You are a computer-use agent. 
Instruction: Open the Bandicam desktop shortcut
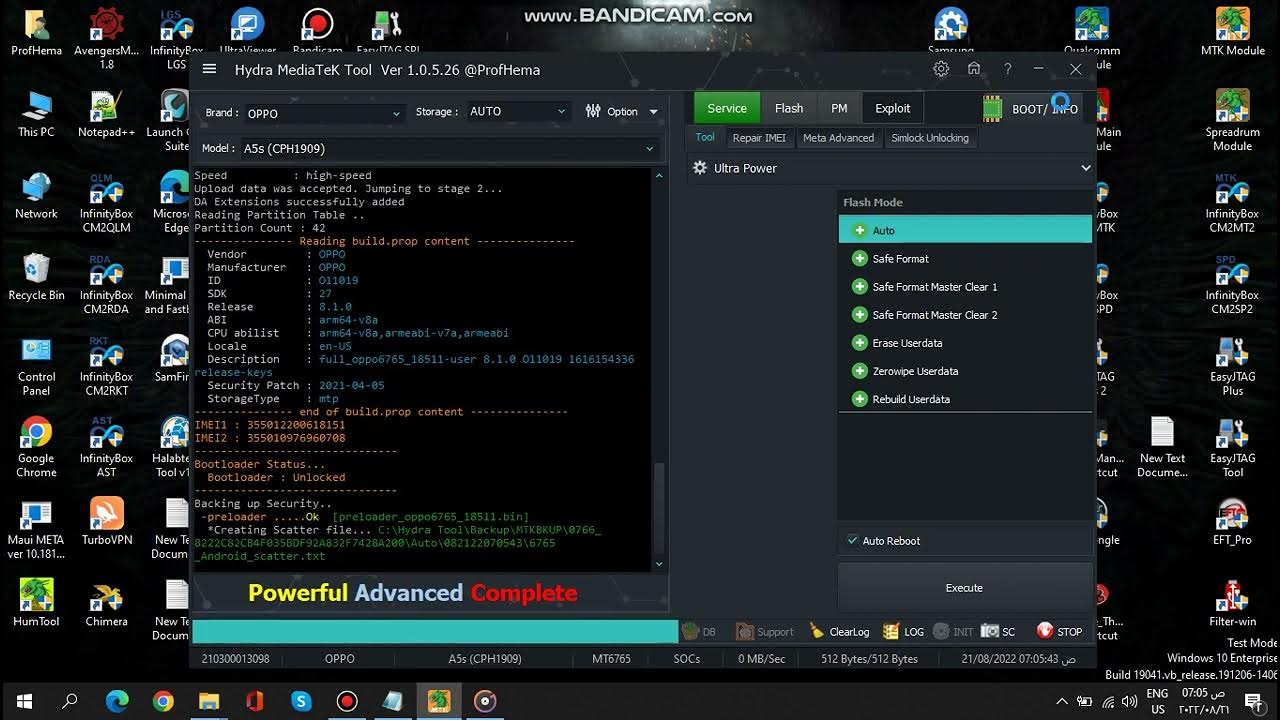[317, 32]
